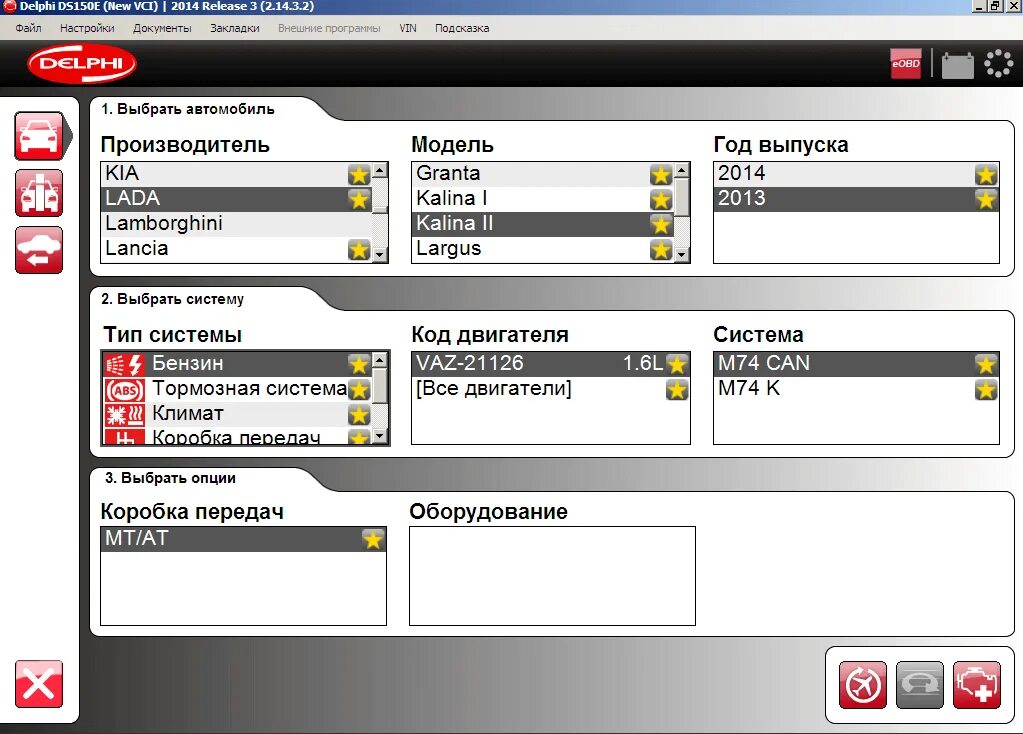Select manufacturer Lancia

pos(236,249)
